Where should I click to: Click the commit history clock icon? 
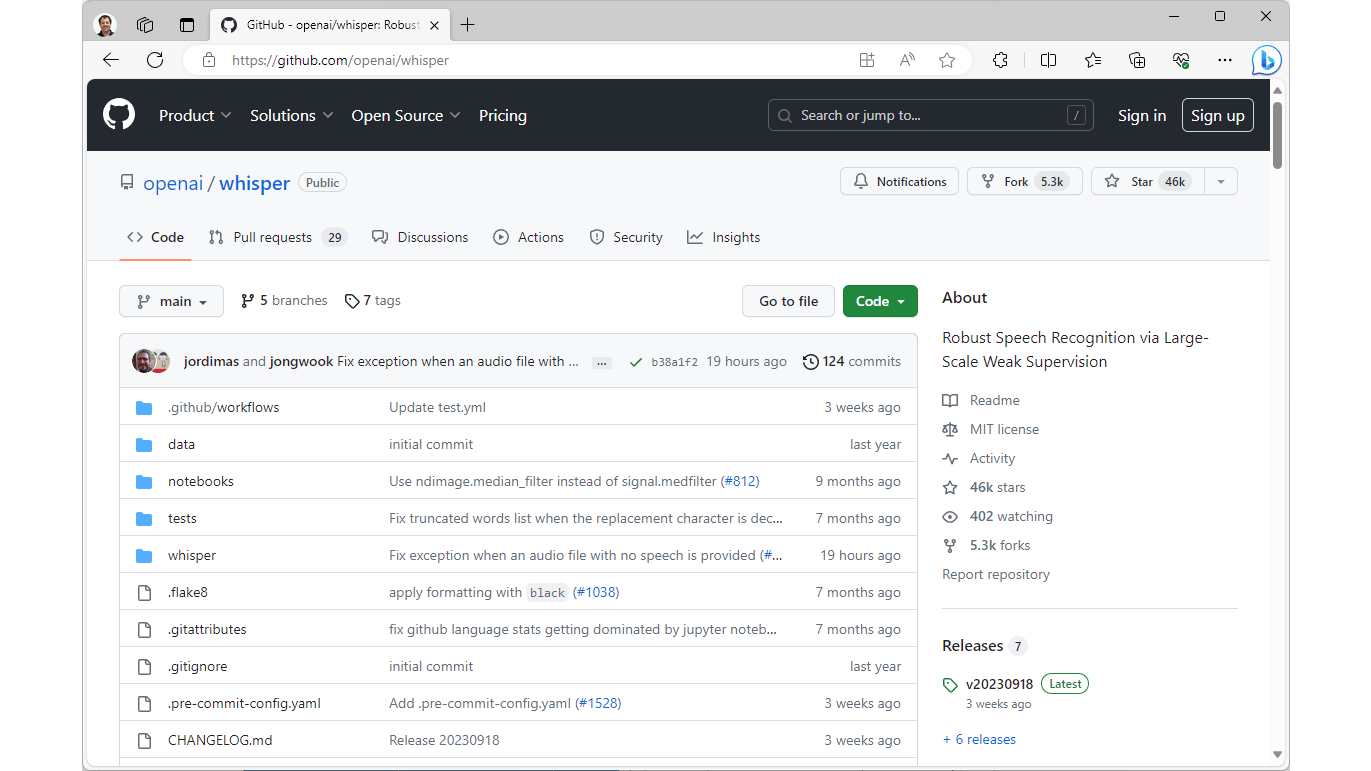pyautogui.click(x=811, y=362)
